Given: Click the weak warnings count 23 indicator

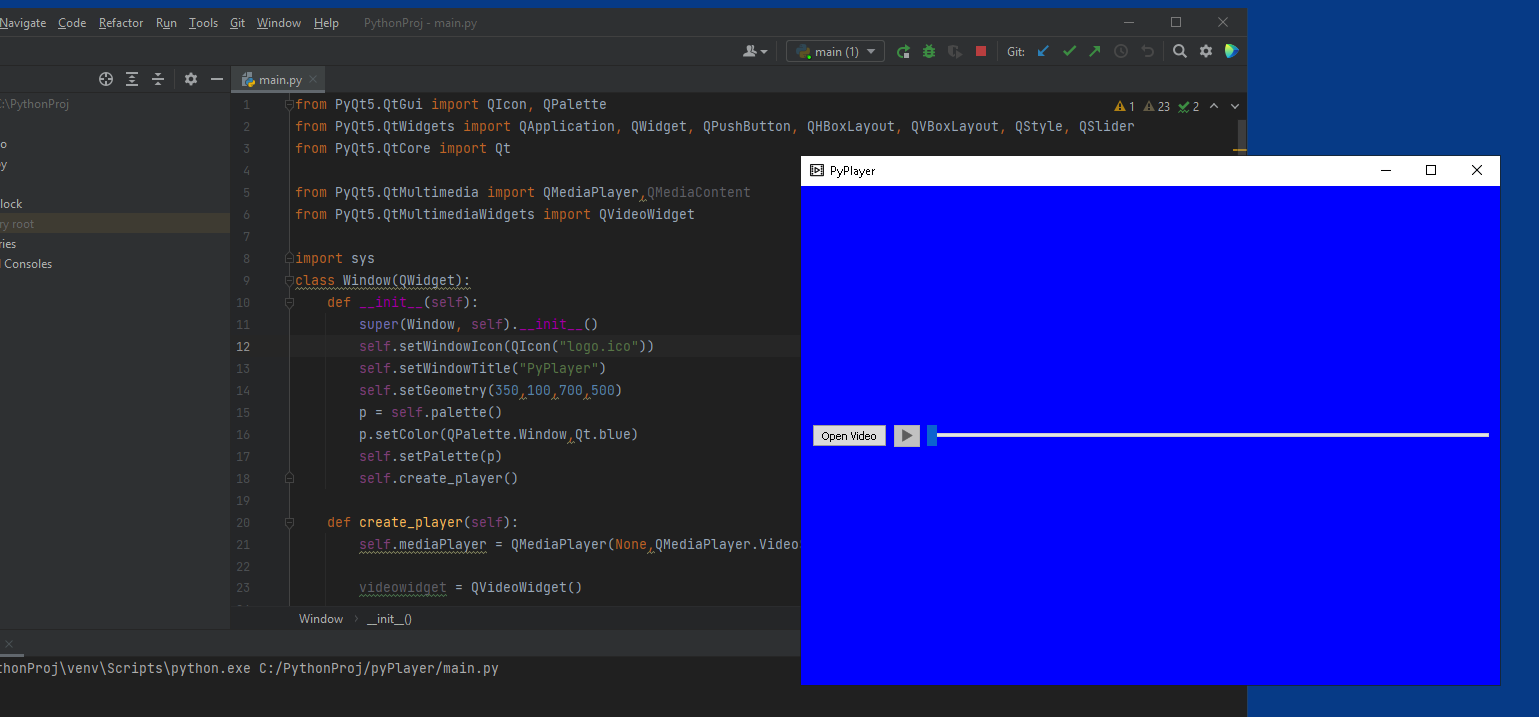Looking at the screenshot, I should [1156, 106].
